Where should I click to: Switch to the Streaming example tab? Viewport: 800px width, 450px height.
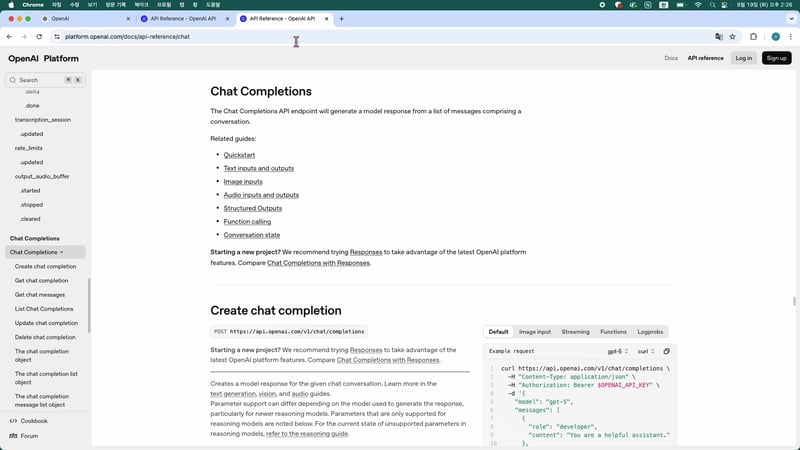point(575,332)
